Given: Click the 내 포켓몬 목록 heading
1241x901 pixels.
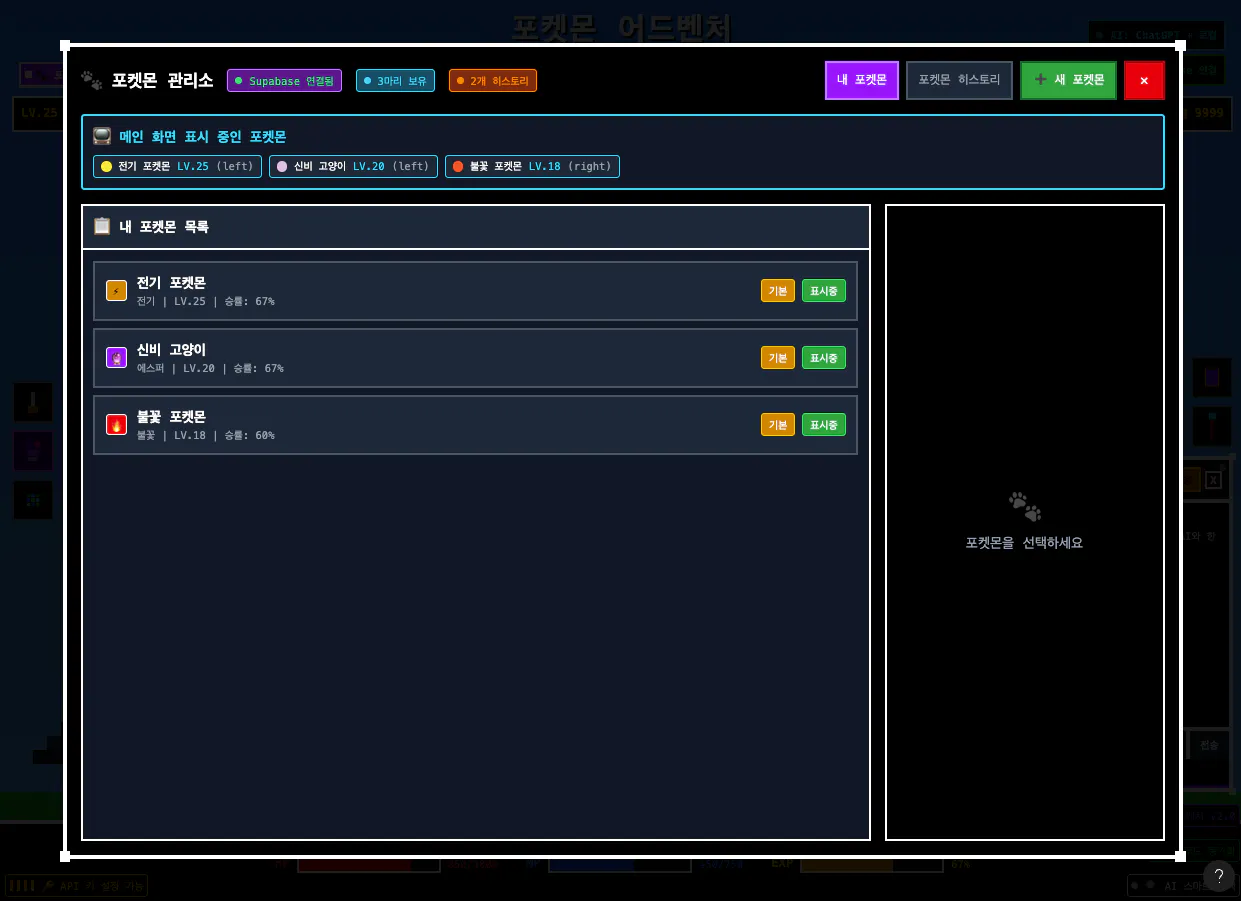Looking at the screenshot, I should click(164, 227).
